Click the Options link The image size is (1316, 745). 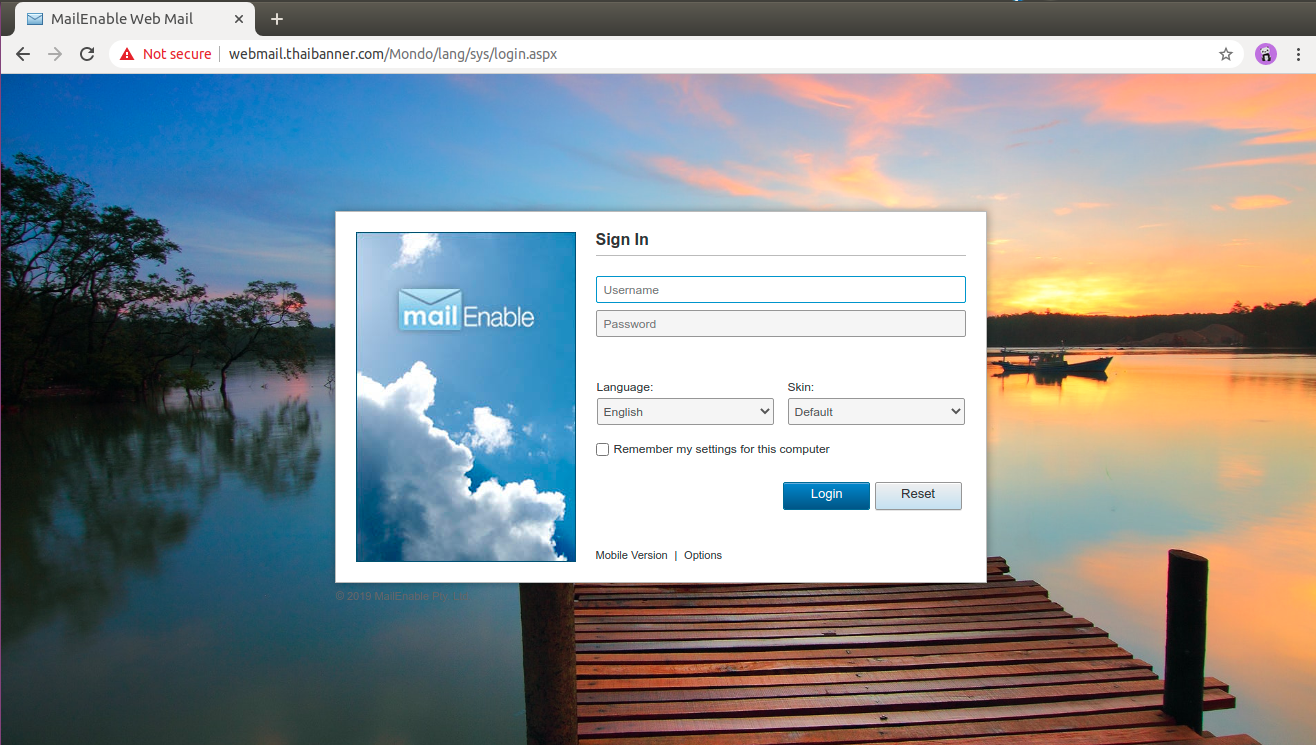click(x=703, y=555)
